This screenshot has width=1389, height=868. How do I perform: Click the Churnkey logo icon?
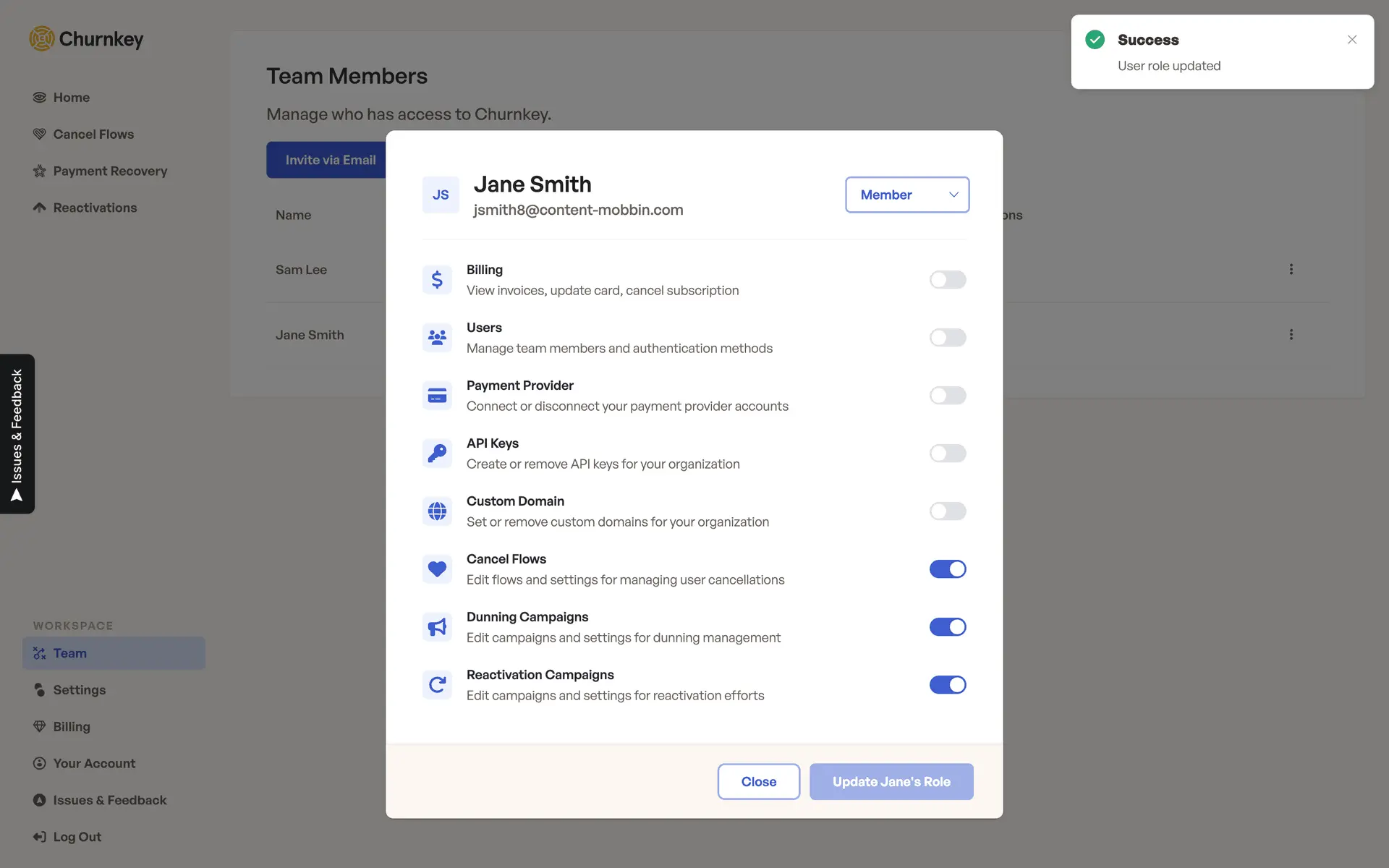[x=42, y=39]
